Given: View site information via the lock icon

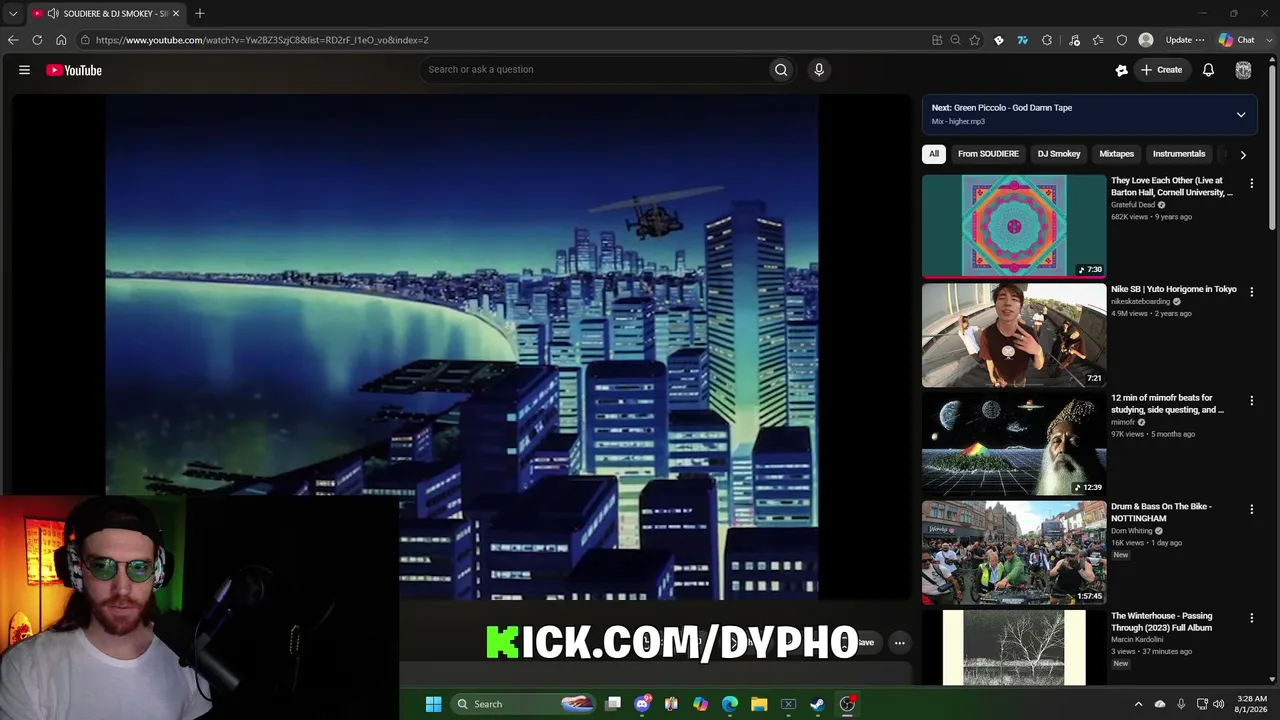Looking at the screenshot, I should [86, 40].
